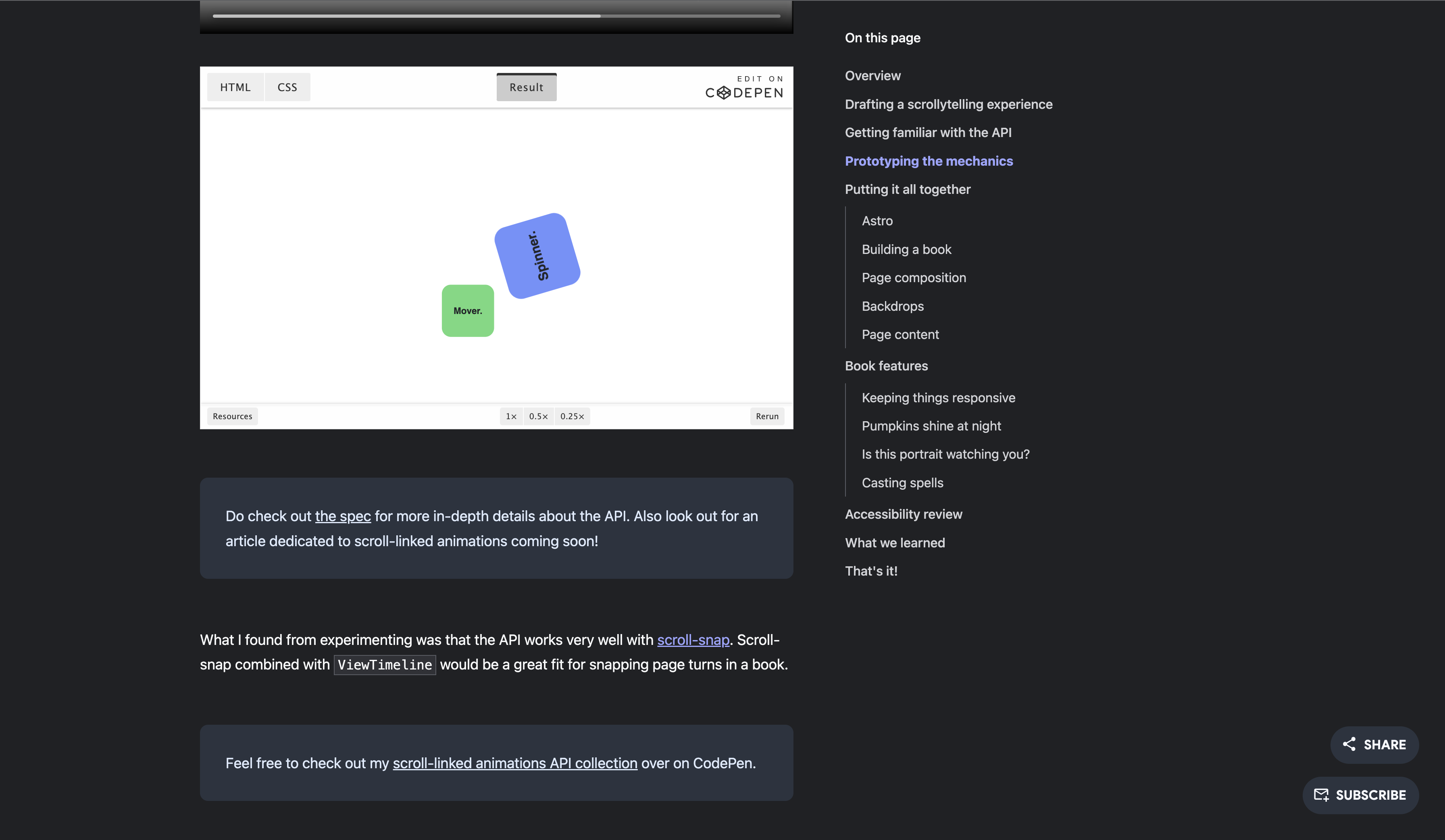Rerun the CodePen demo
1445x840 pixels.
pos(767,416)
